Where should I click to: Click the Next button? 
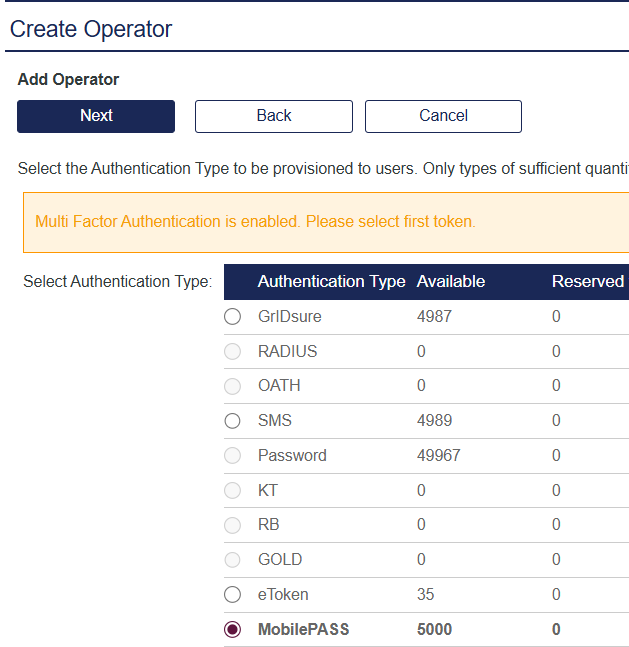coord(96,116)
